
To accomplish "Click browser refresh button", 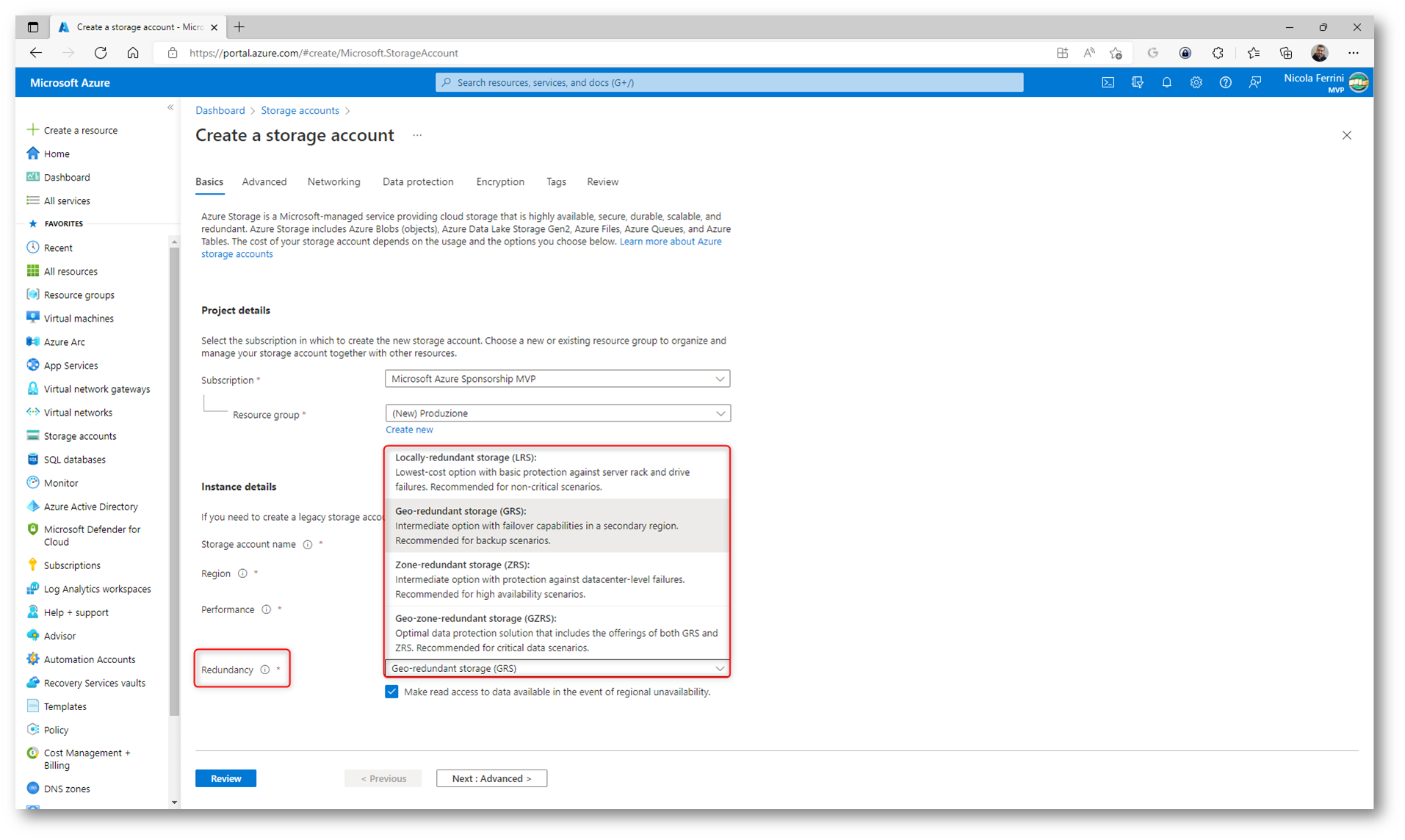I will pos(101,53).
